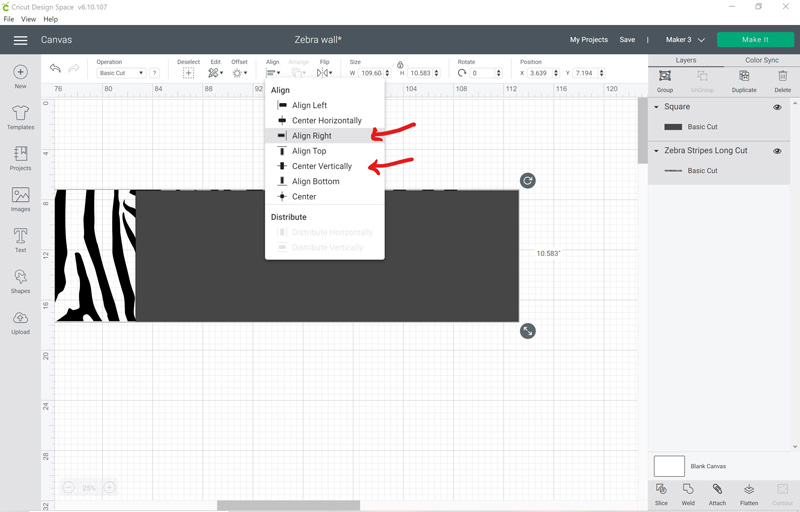Open the Align dropdown in toolbar
Screen dimensions: 800x512
(x=273, y=73)
